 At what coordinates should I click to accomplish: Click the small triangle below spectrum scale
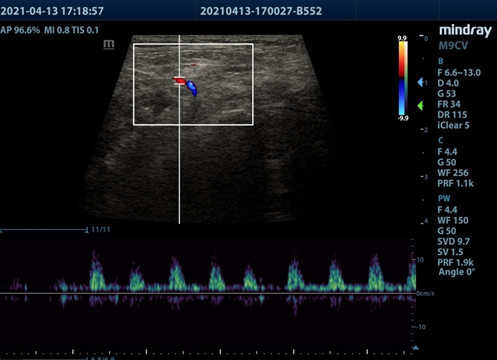tap(415, 348)
